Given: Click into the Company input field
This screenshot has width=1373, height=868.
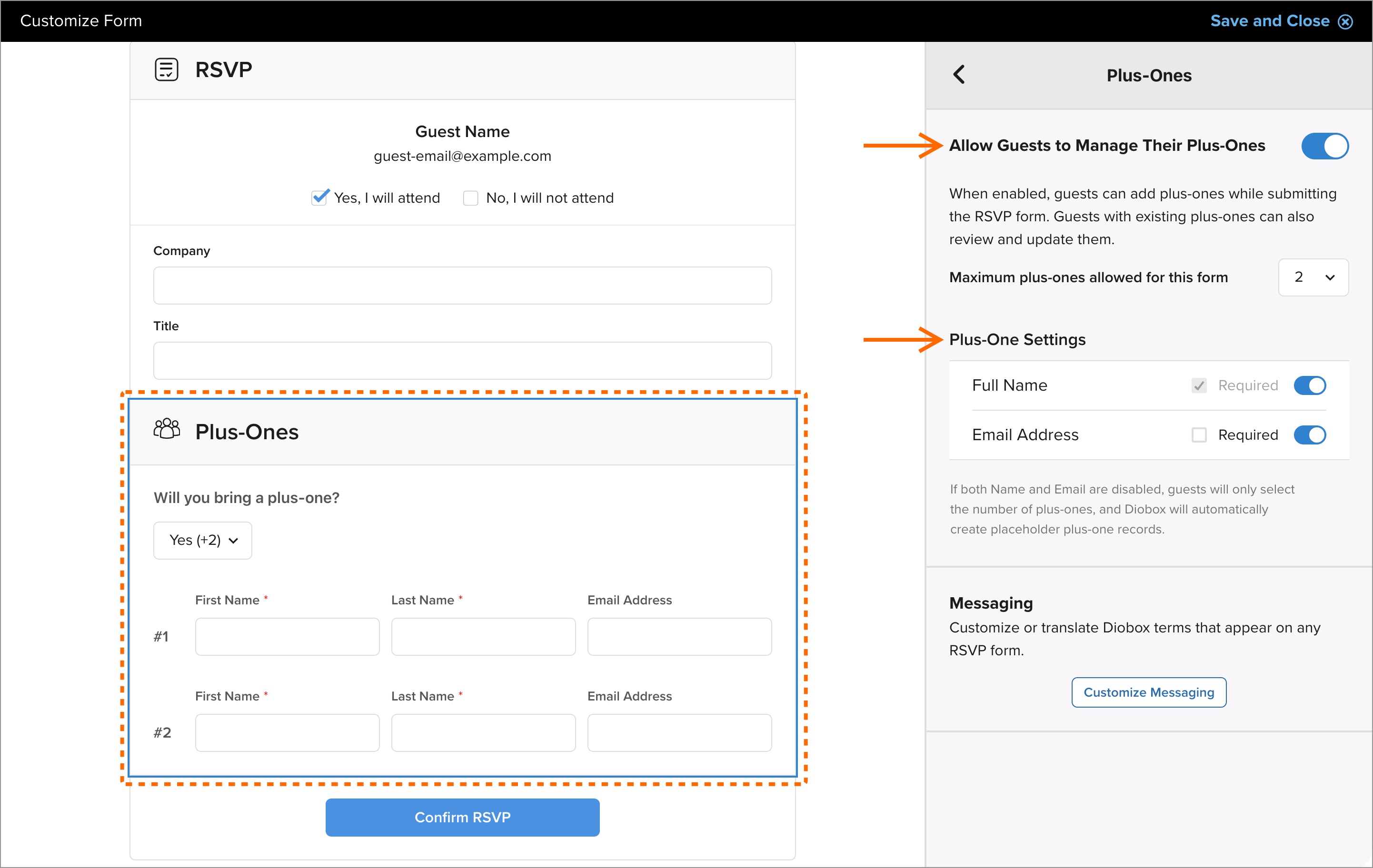Looking at the screenshot, I should click(462, 286).
